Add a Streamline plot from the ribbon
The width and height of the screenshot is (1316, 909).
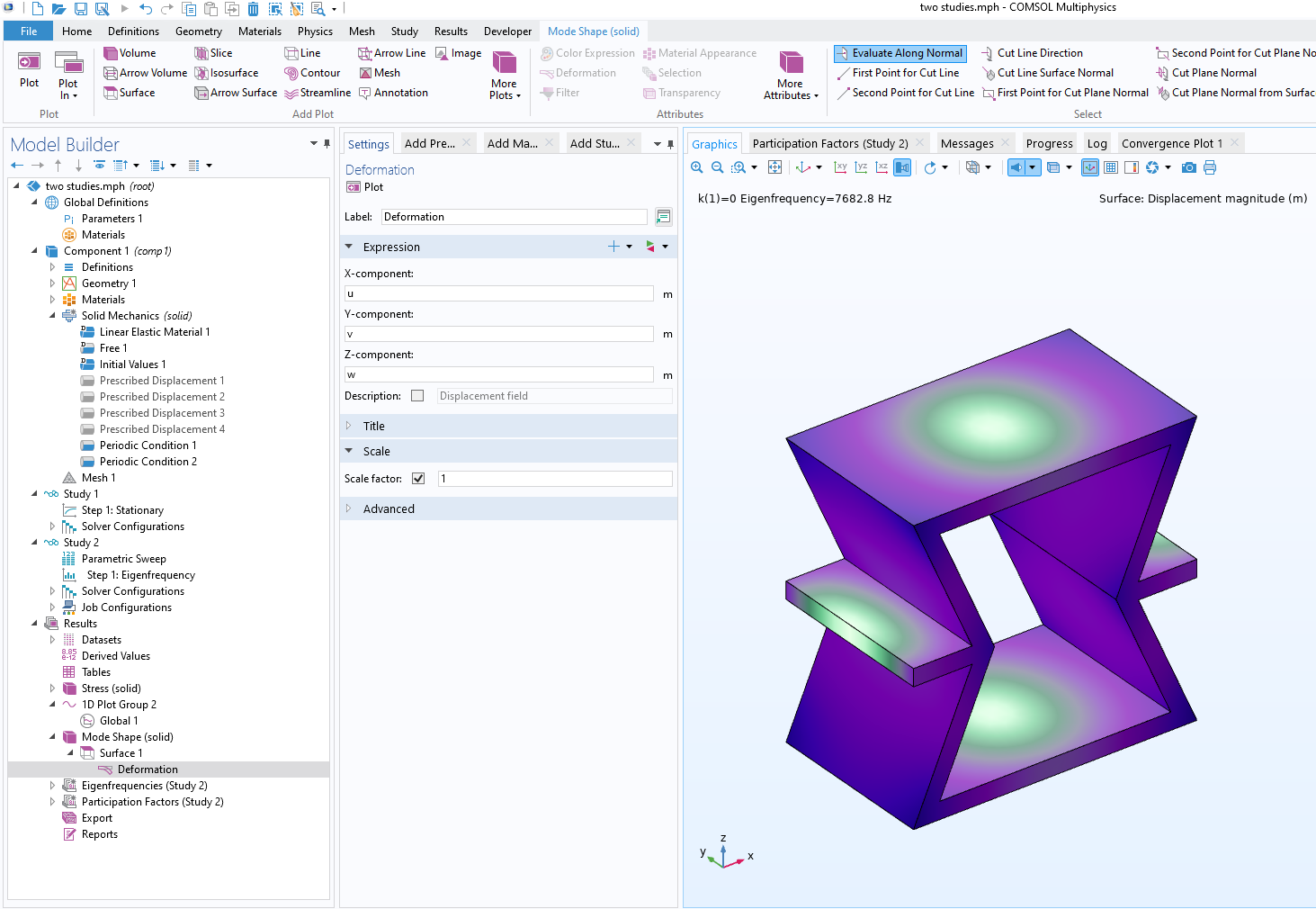point(318,93)
